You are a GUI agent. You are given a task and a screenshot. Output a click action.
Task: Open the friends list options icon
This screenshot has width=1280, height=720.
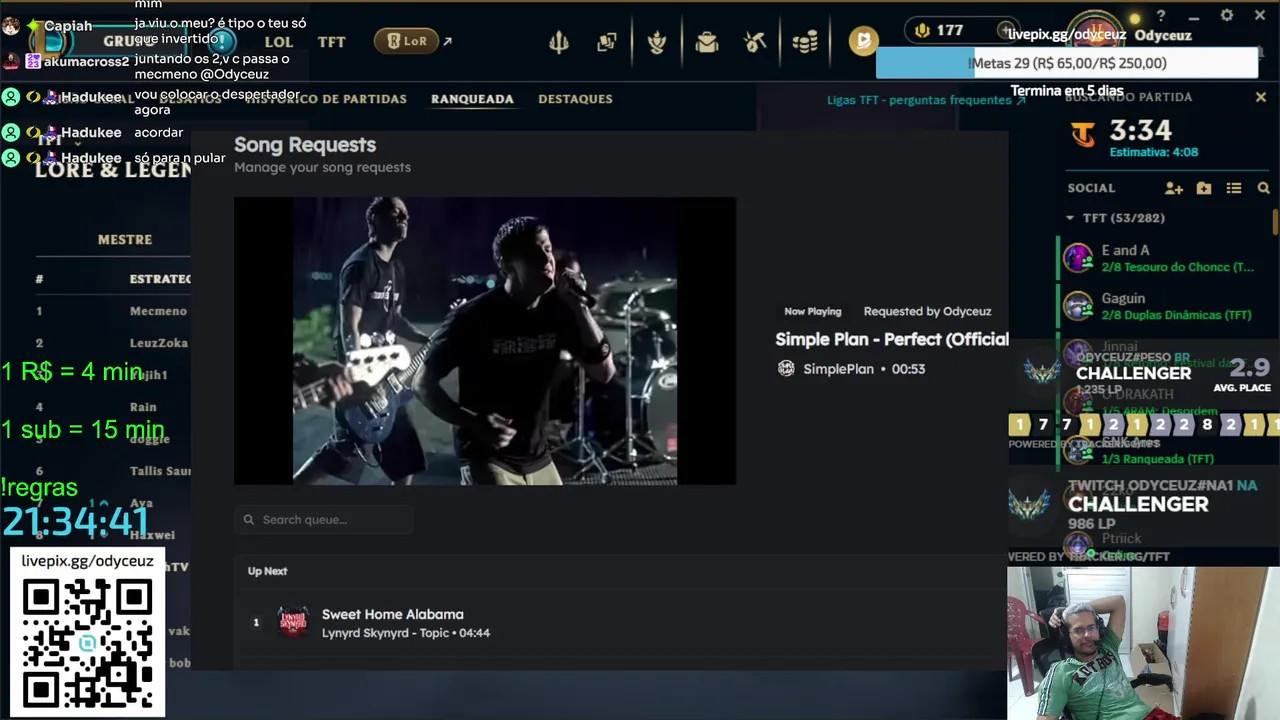point(1234,188)
